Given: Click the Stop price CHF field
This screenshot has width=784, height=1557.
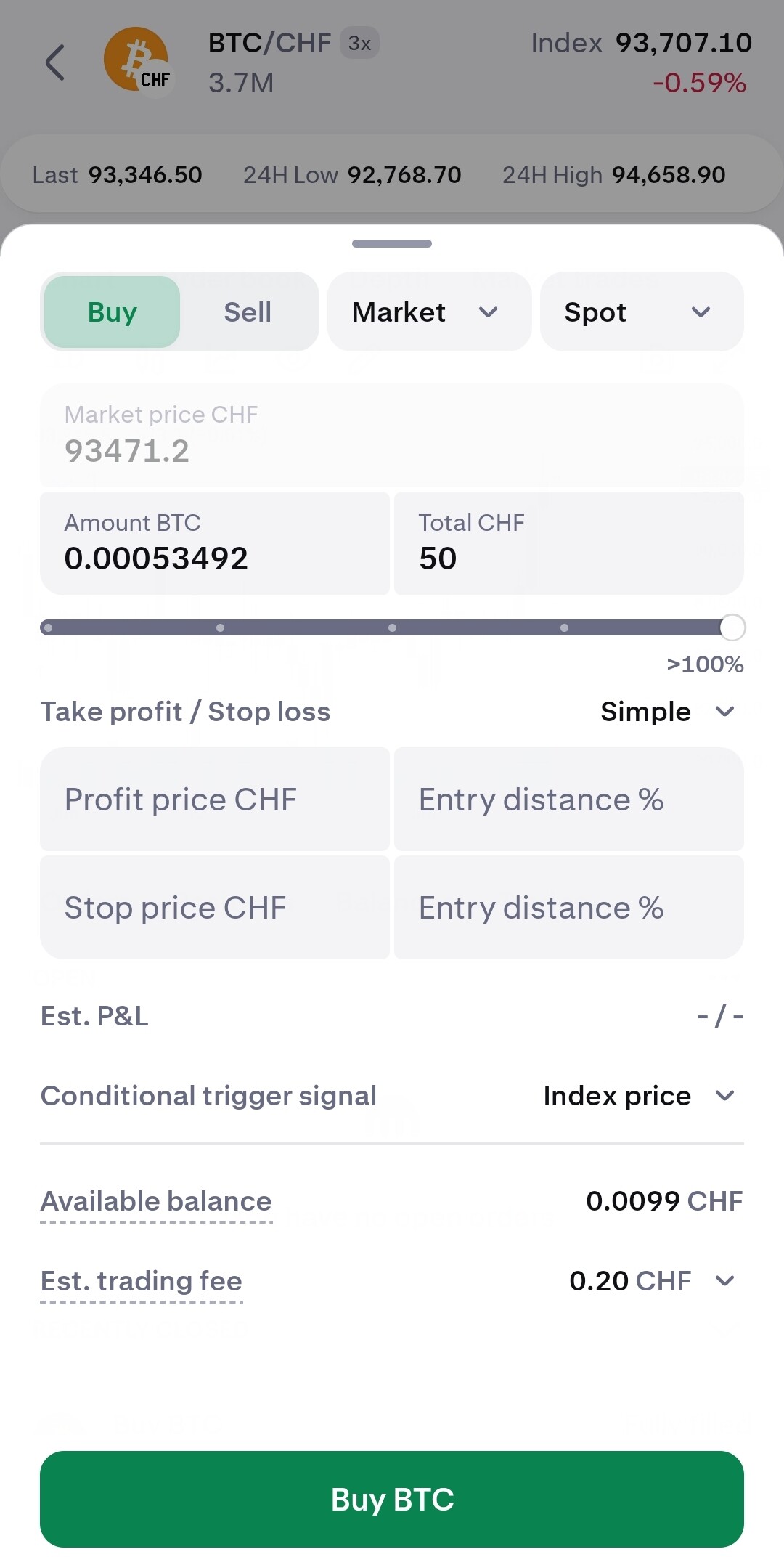Looking at the screenshot, I should point(215,908).
